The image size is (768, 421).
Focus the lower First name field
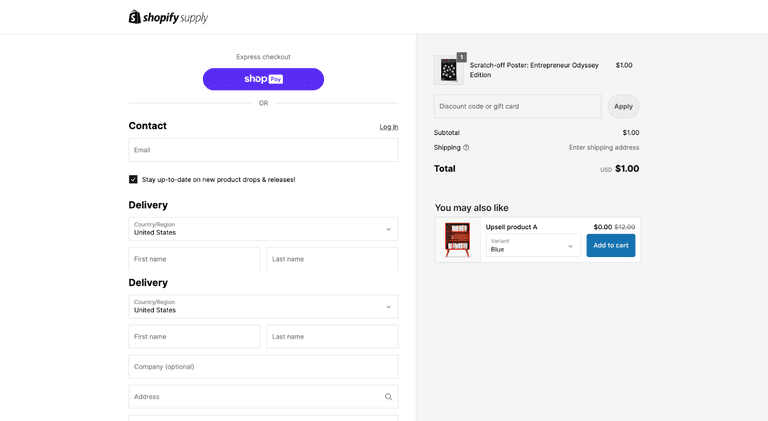(x=194, y=337)
